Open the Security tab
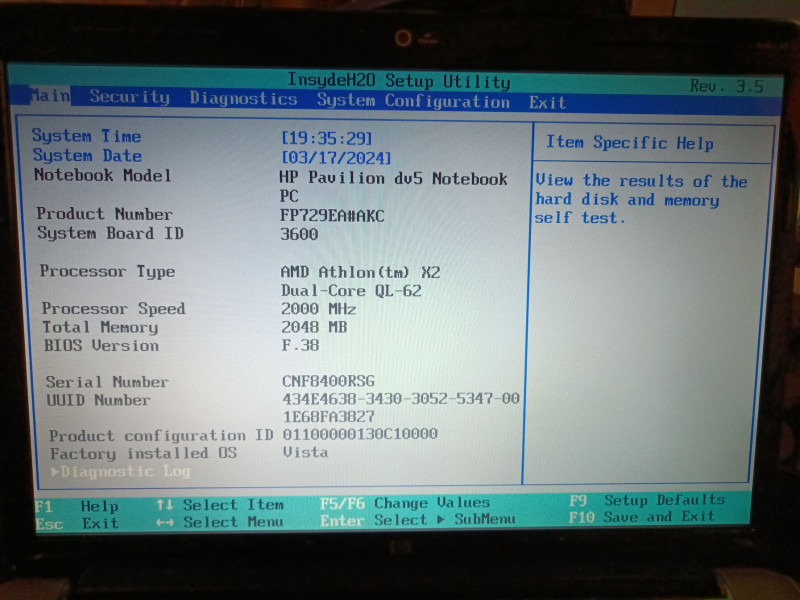800x600 pixels. pos(130,96)
